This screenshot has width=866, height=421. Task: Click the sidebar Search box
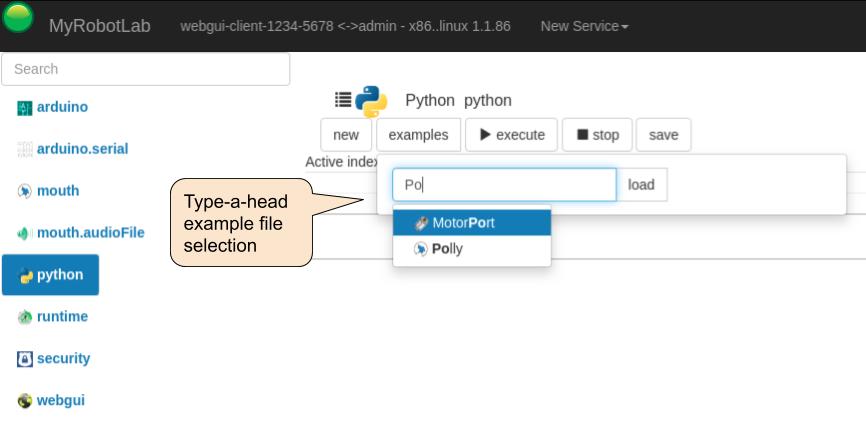[x=146, y=69]
